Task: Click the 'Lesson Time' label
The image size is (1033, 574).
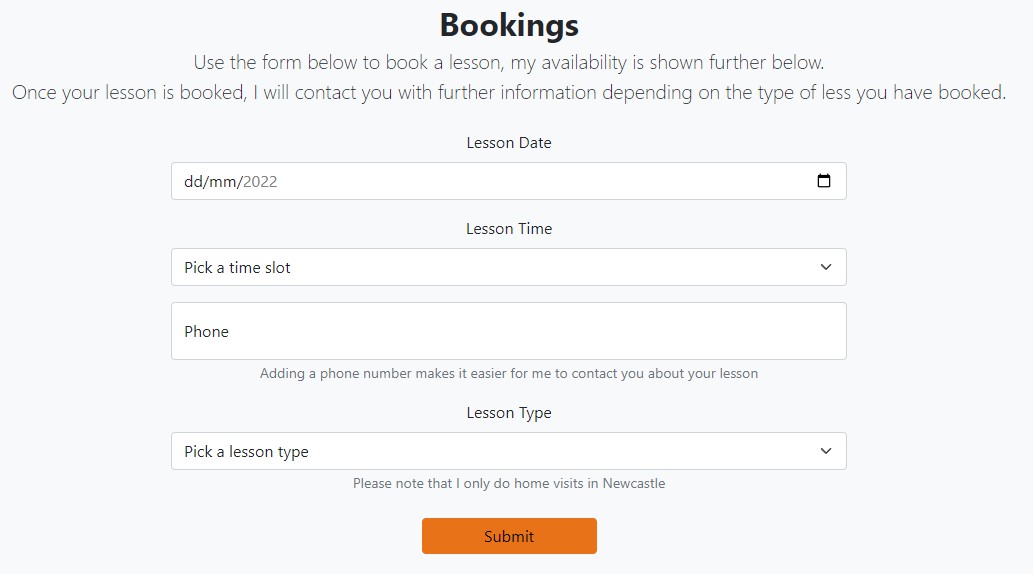Action: 509,229
